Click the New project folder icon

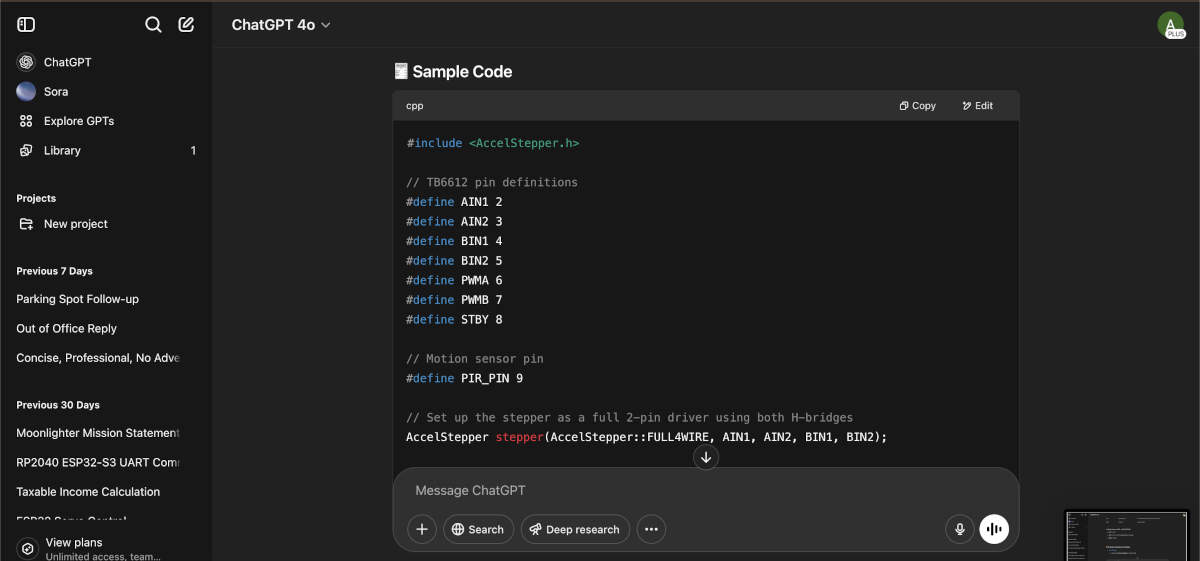(26, 224)
